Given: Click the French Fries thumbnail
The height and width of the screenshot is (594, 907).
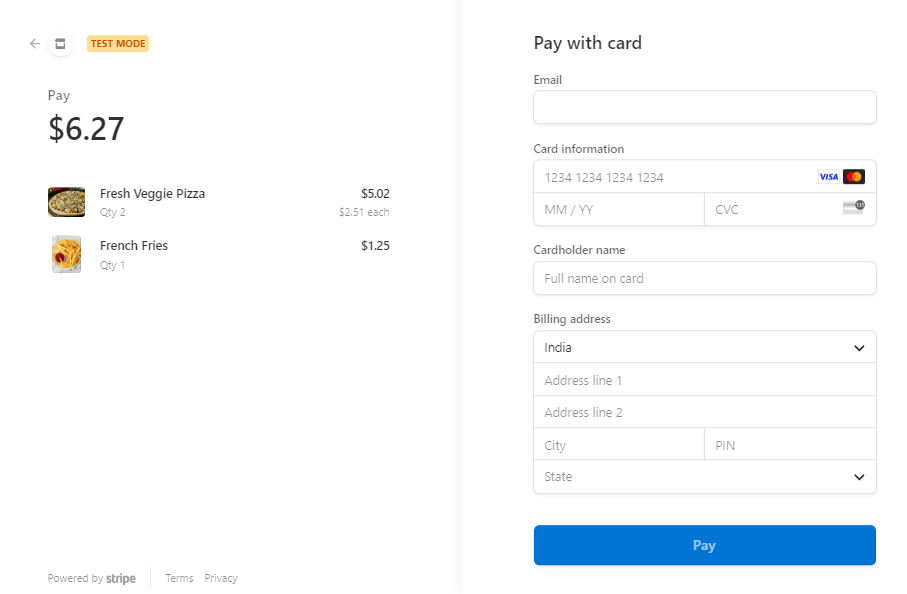Looking at the screenshot, I should click(x=66, y=253).
